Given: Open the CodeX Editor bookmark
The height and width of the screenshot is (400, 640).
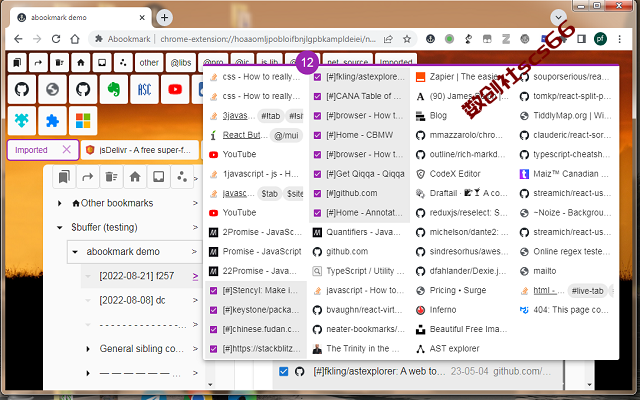Looking at the screenshot, I should tap(461, 174).
